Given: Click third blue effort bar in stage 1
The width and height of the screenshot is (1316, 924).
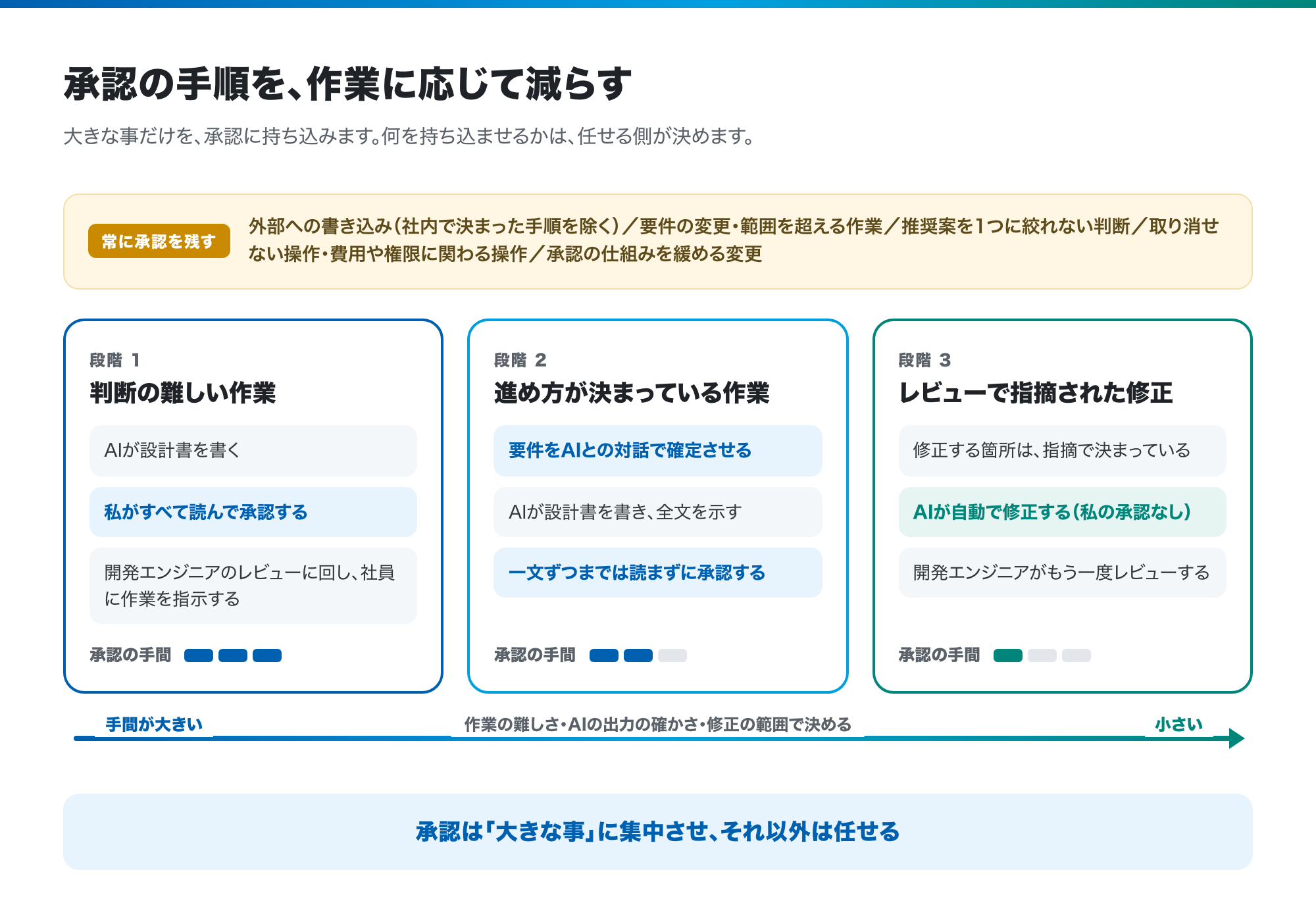Looking at the screenshot, I should (267, 655).
